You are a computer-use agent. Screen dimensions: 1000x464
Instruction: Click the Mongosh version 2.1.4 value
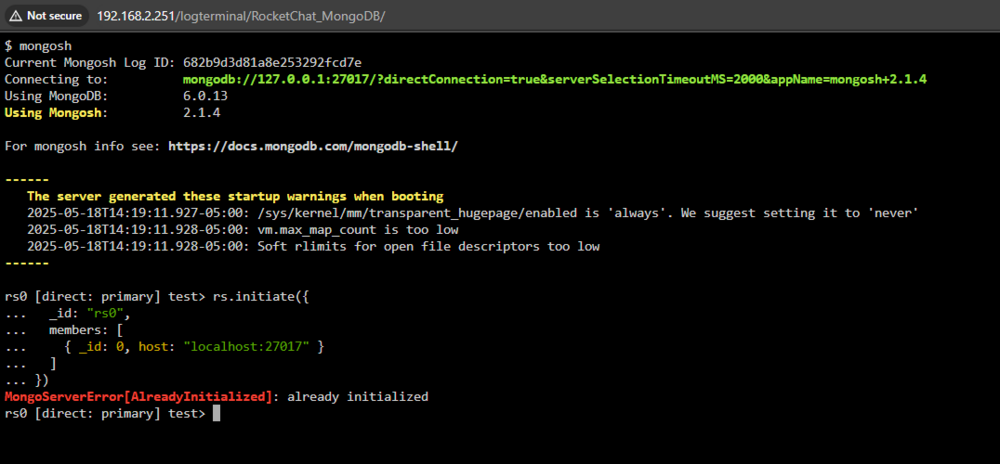click(x=202, y=113)
